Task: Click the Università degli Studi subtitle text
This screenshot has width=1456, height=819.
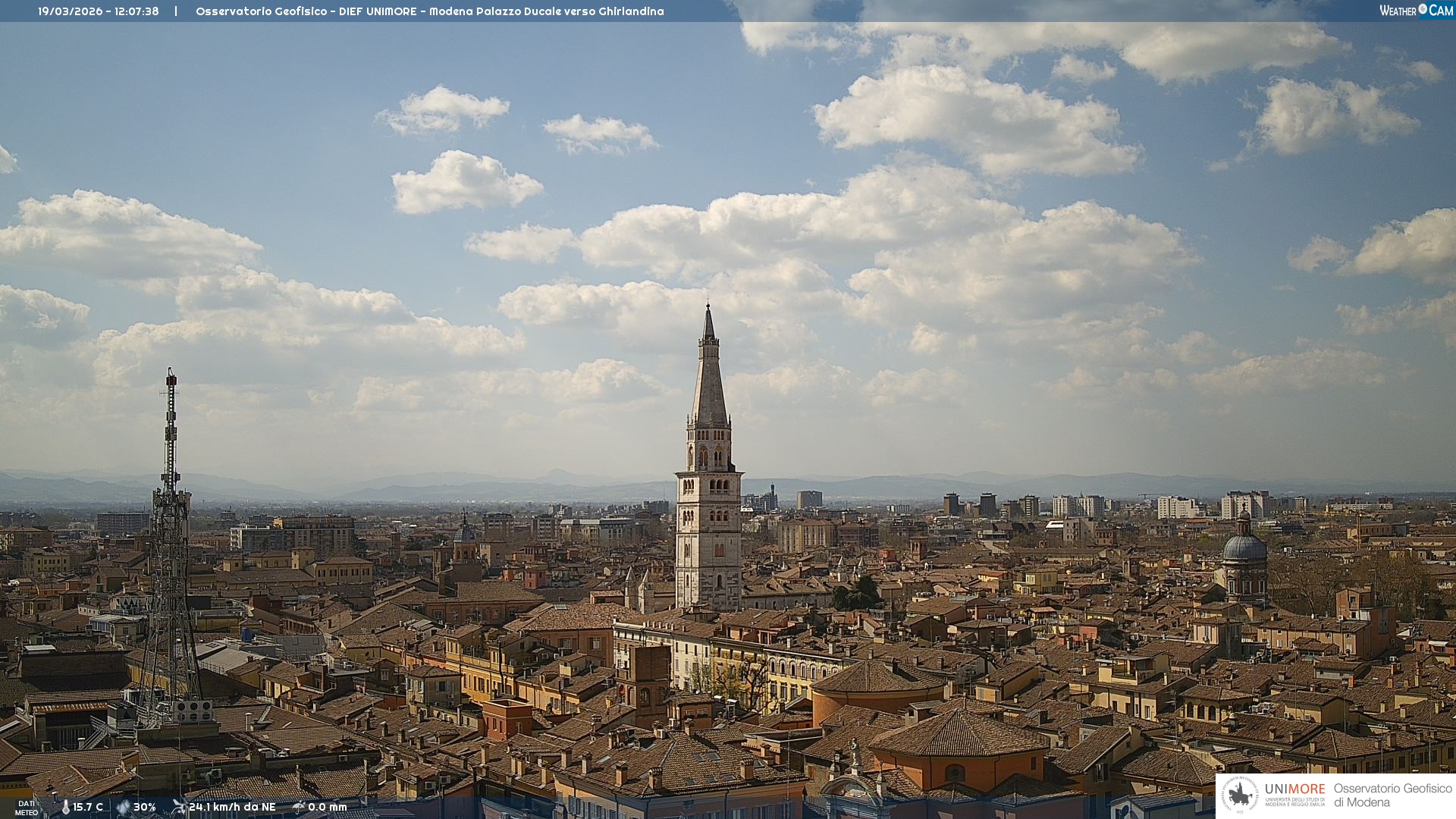Action: click(1294, 802)
